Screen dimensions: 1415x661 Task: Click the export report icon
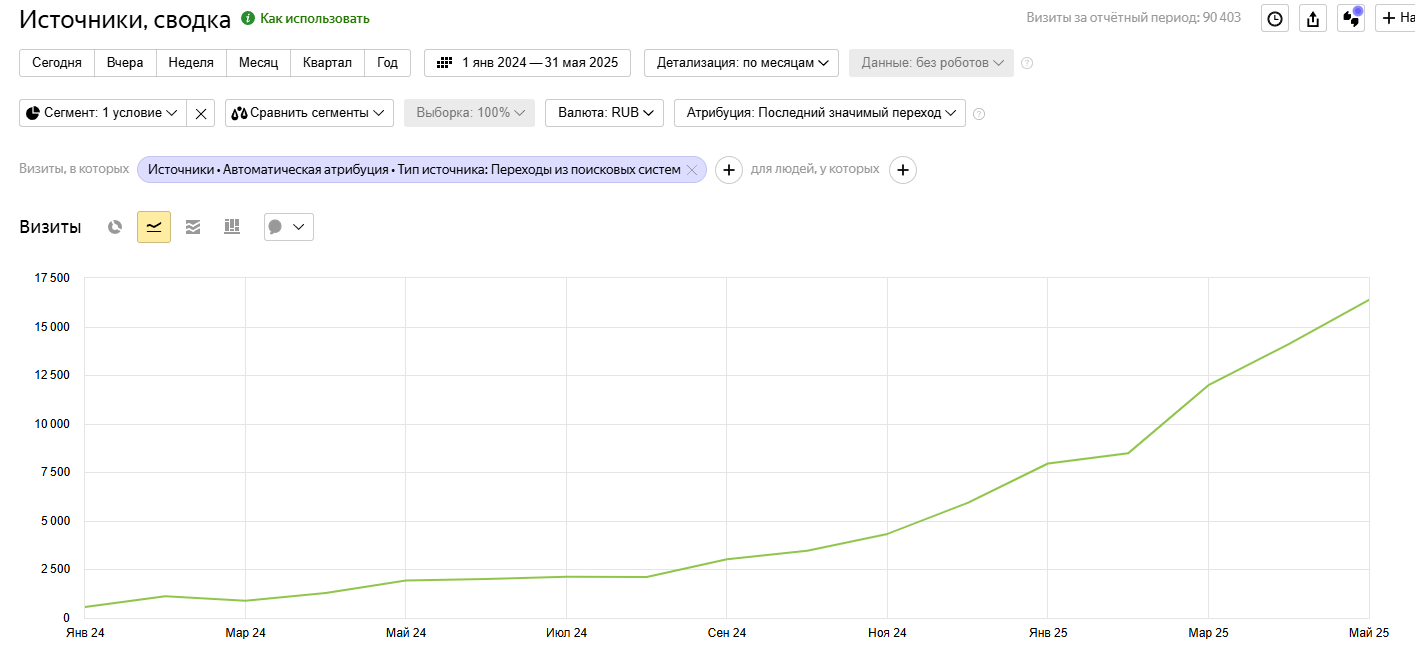click(x=1313, y=18)
